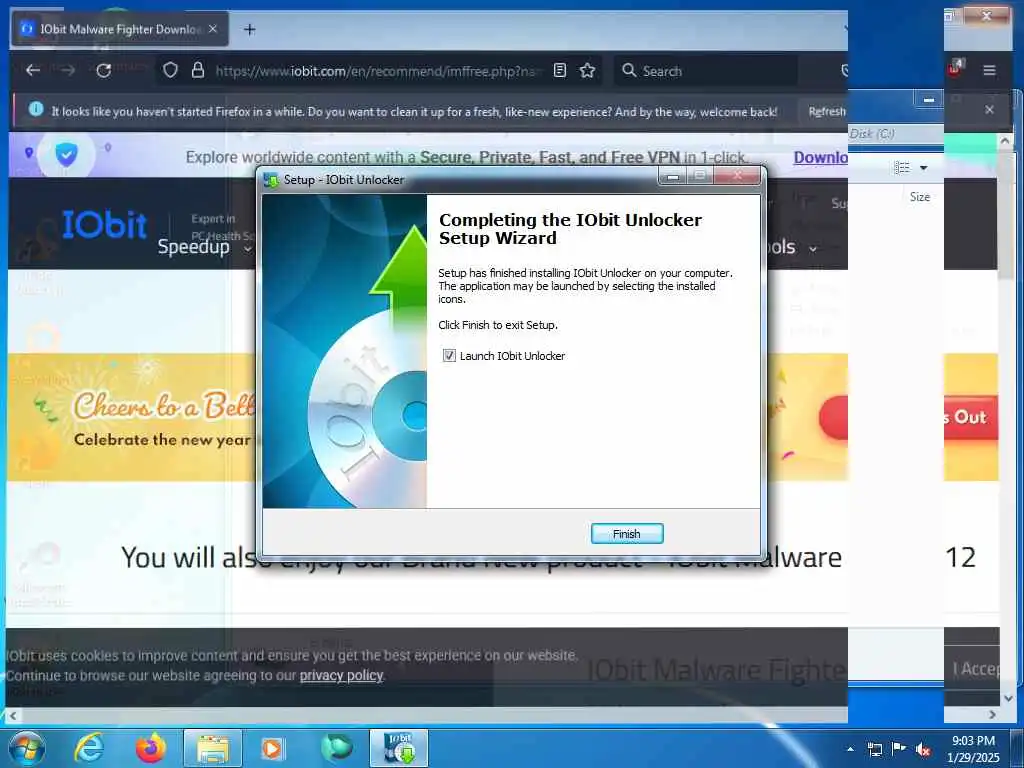Click the info icon in notification bar
This screenshot has height=768, width=1024.
click(36, 109)
